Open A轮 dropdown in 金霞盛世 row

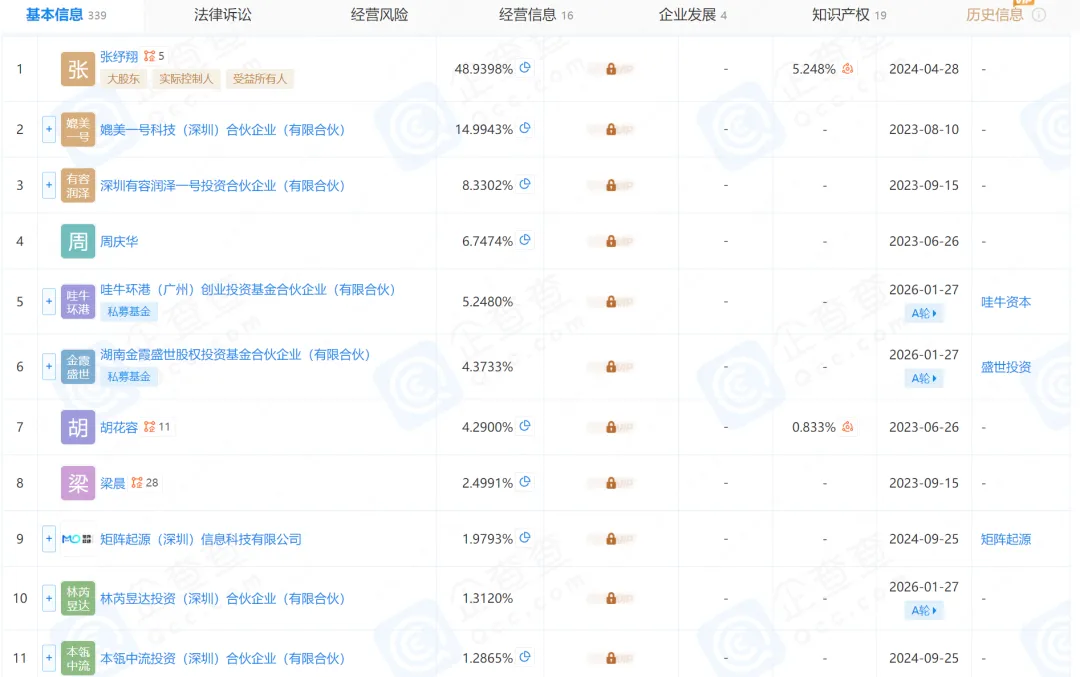pyautogui.click(x=924, y=378)
